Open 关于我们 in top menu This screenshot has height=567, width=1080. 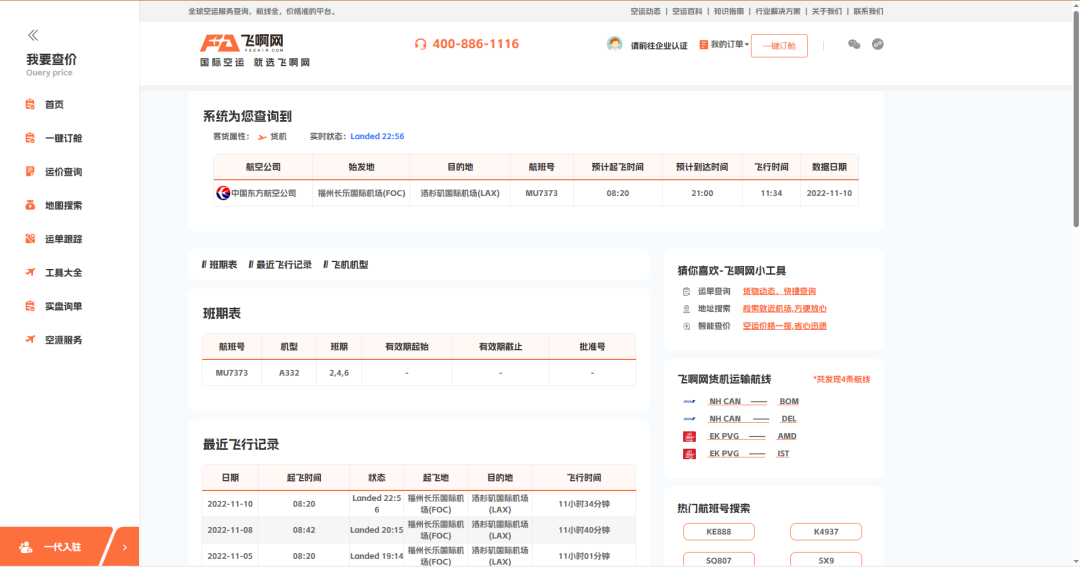tap(827, 11)
